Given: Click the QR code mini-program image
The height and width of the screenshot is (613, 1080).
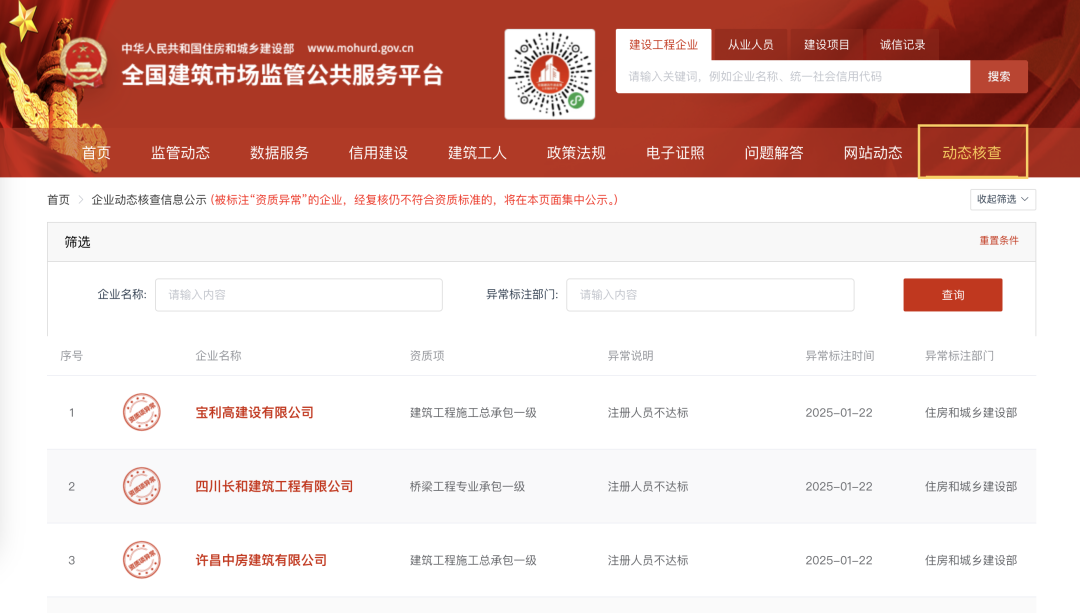Looking at the screenshot, I should pos(550,74).
